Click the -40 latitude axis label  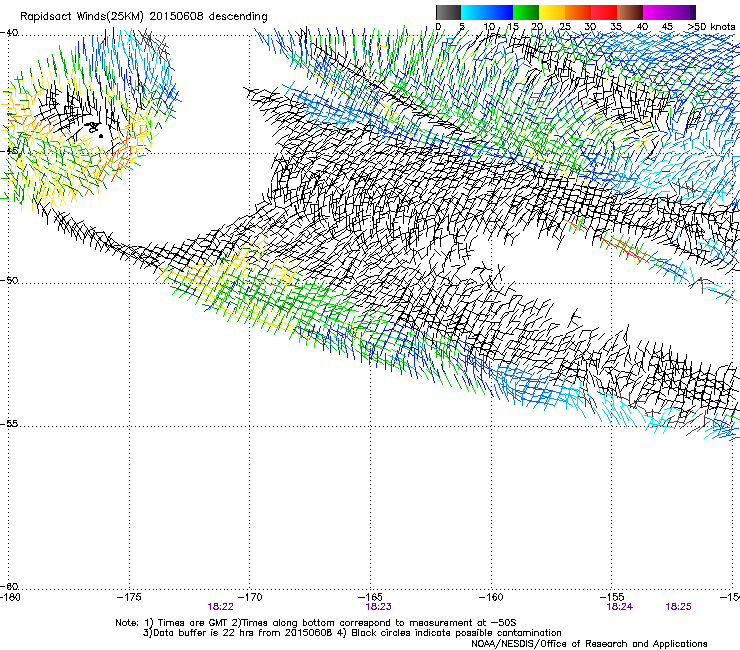point(9,33)
